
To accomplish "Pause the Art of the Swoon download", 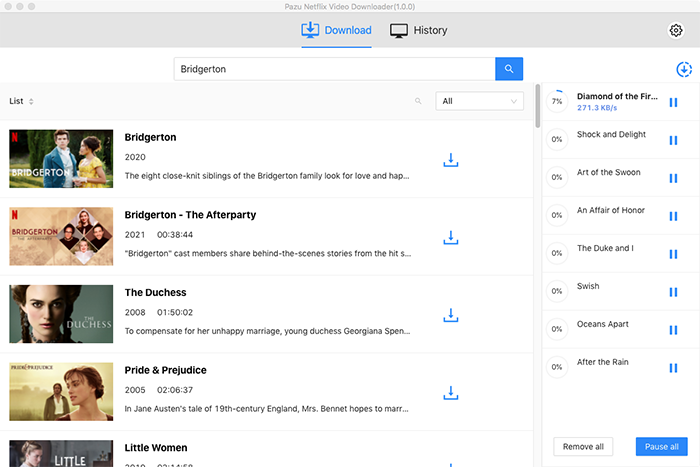I will 673,178.
